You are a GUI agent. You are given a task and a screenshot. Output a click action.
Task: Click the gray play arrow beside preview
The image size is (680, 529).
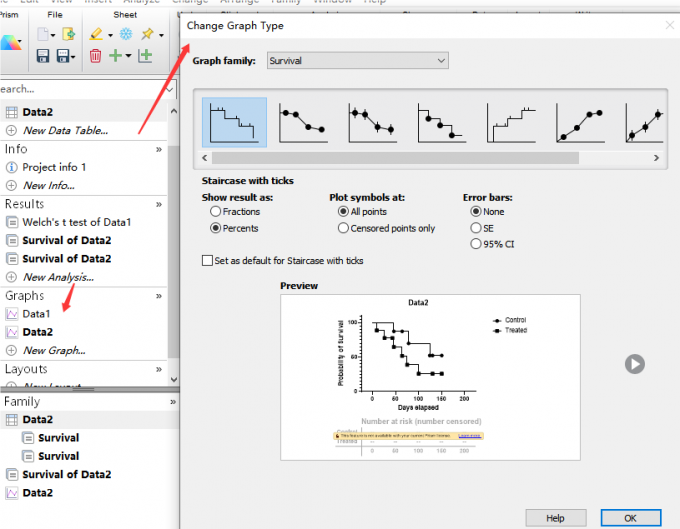(x=635, y=364)
